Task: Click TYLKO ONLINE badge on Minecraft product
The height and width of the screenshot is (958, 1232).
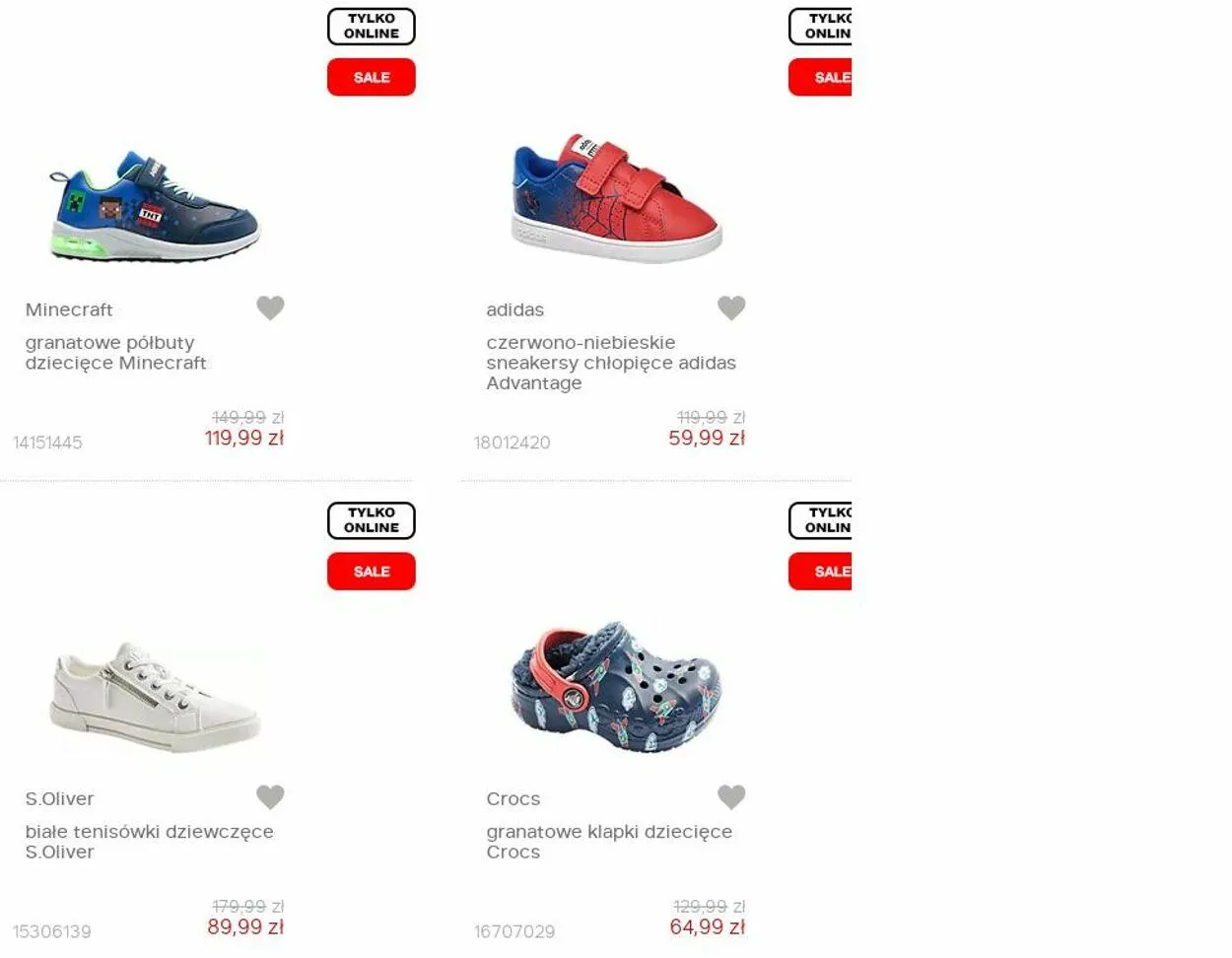Action: pyautogui.click(x=372, y=27)
